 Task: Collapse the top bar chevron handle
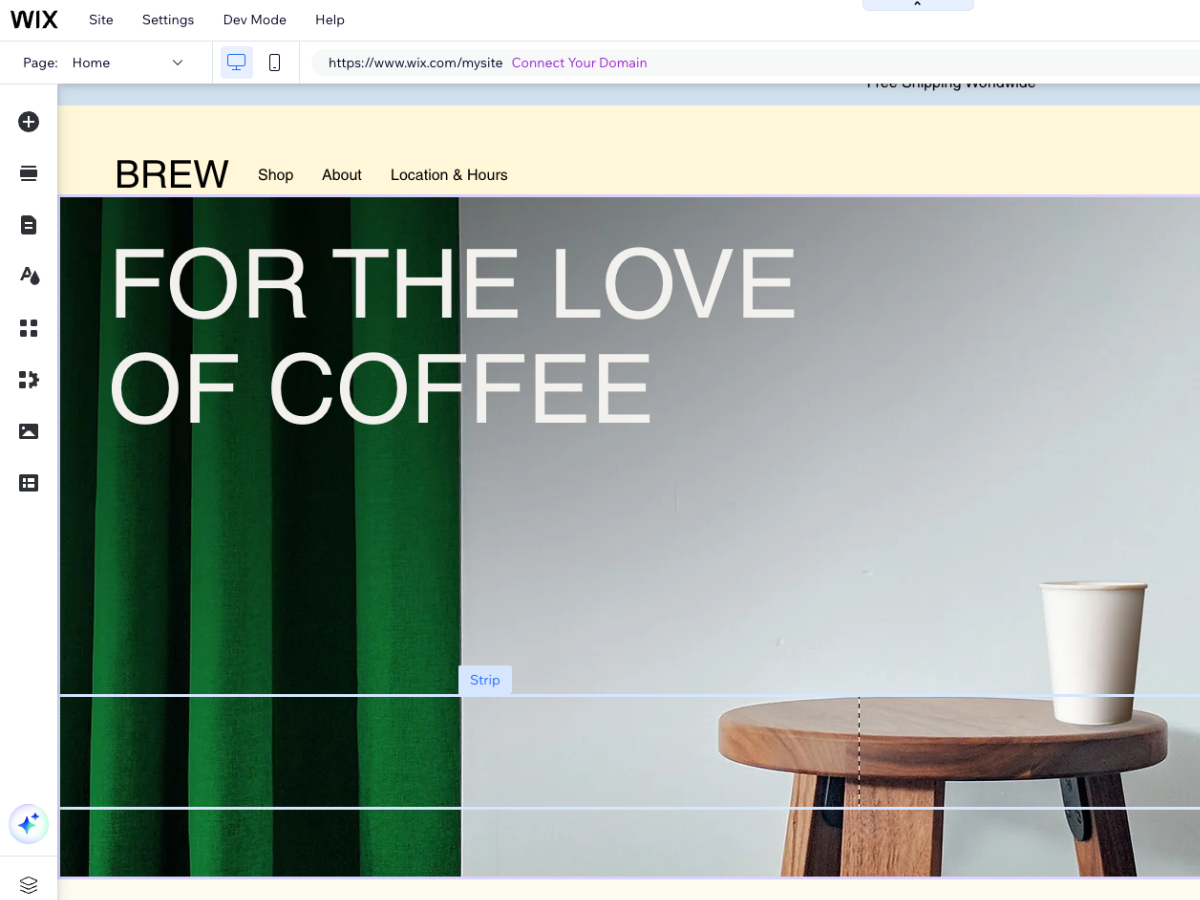click(x=918, y=5)
